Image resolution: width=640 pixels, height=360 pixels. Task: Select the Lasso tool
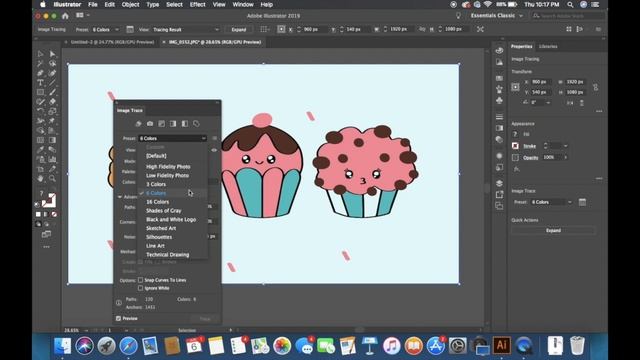(x=52, y=64)
